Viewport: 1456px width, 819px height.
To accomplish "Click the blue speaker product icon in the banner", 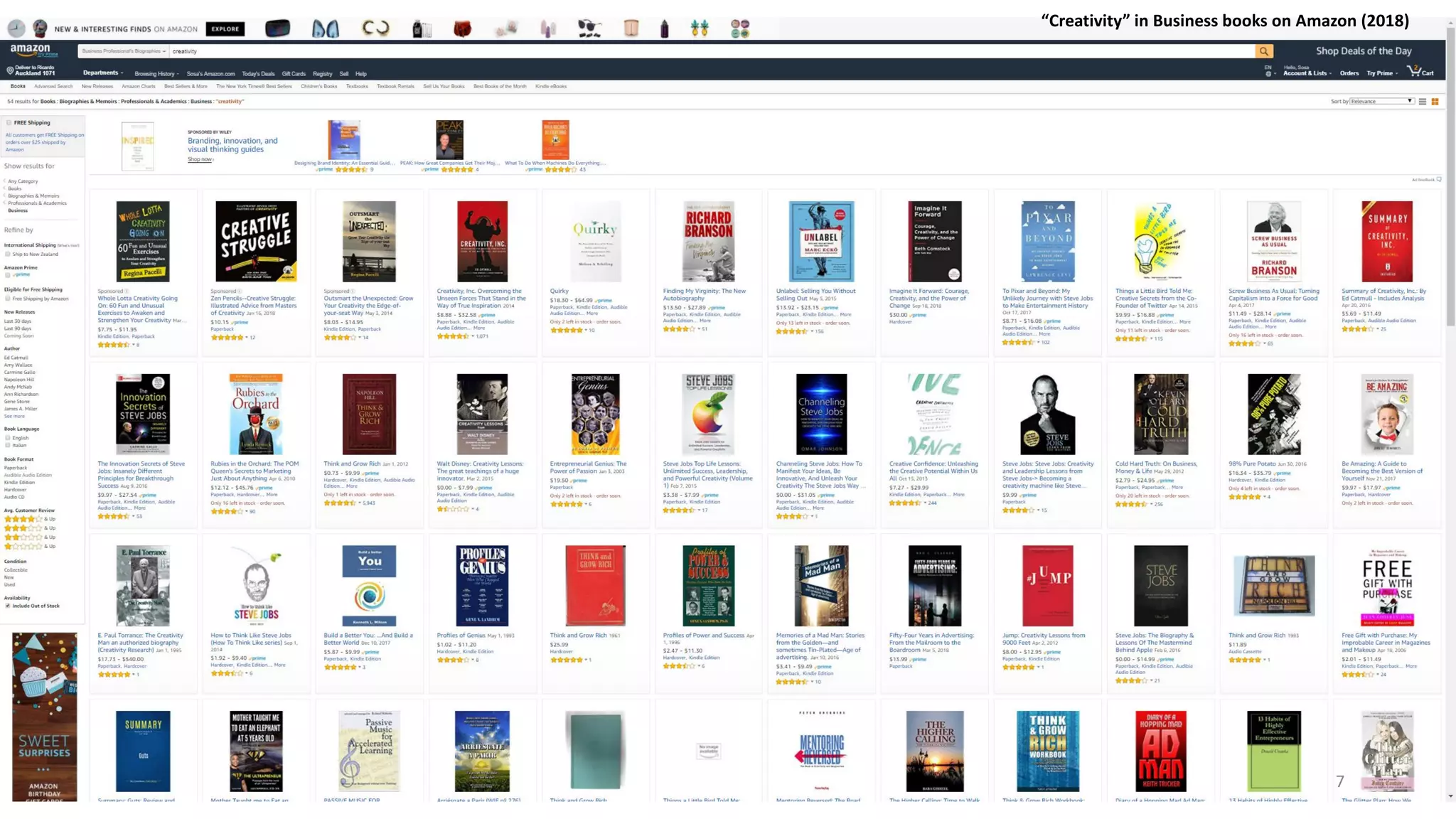I will coord(278,28).
